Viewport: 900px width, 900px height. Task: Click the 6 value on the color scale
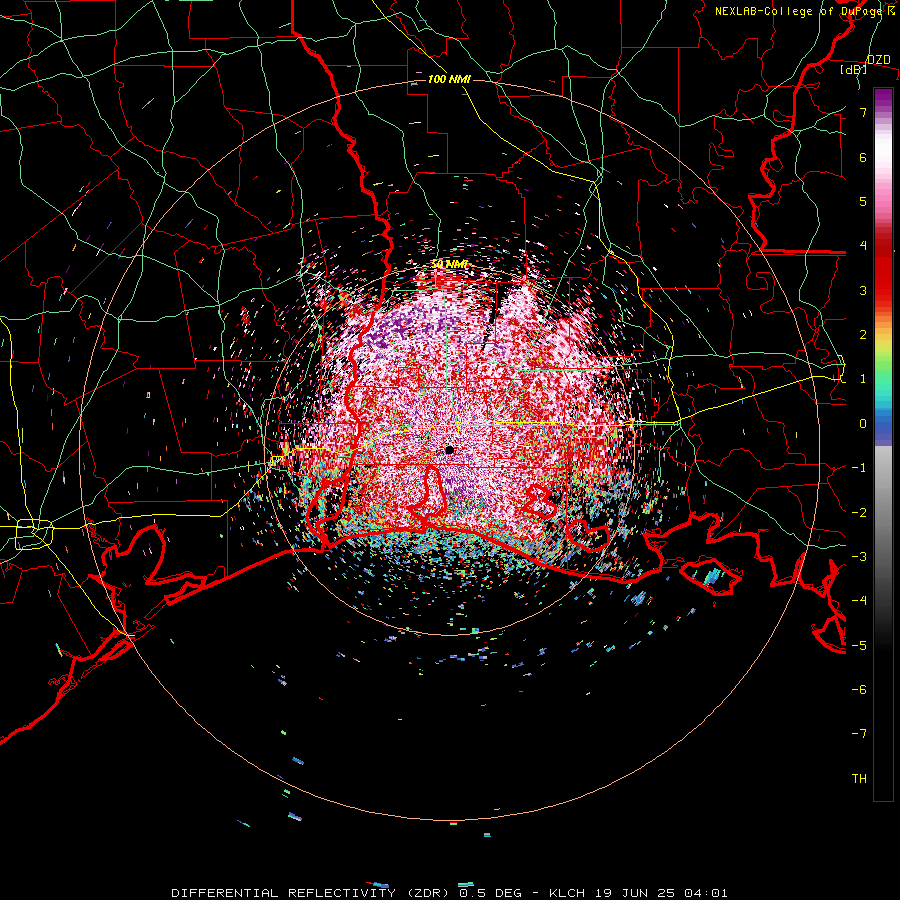pos(863,157)
